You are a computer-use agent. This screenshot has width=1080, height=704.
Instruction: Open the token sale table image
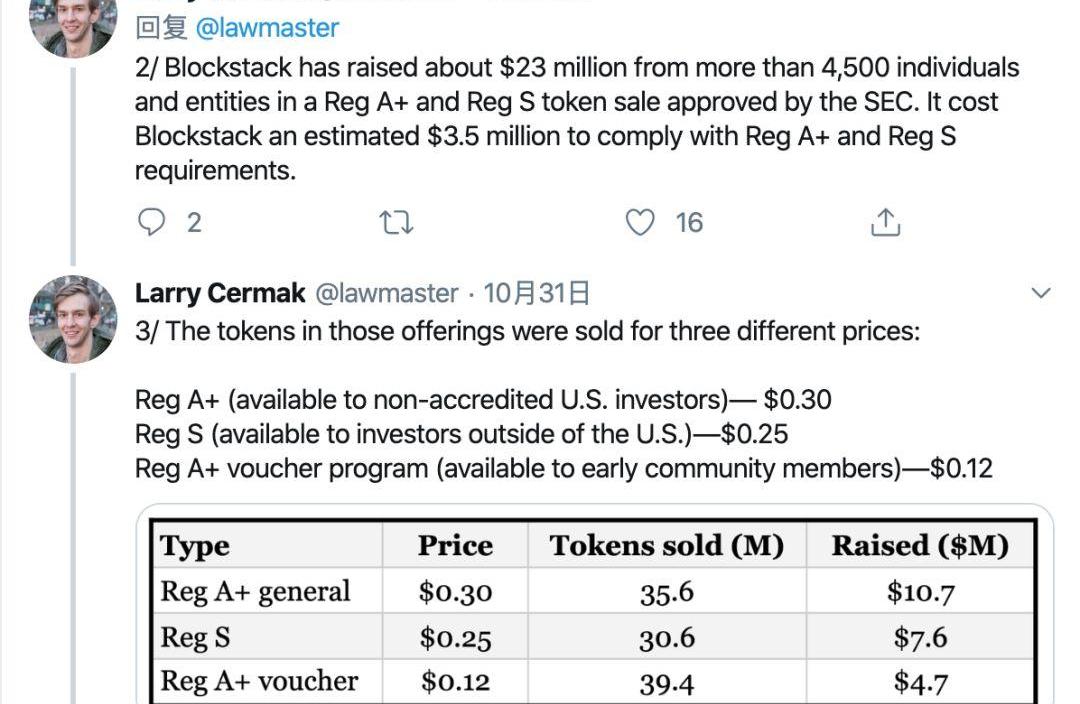click(594, 605)
